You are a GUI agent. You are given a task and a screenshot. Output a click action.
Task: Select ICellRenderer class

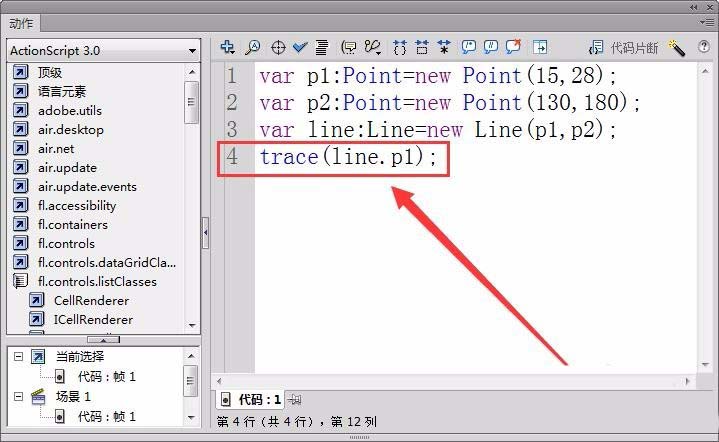coord(93,320)
